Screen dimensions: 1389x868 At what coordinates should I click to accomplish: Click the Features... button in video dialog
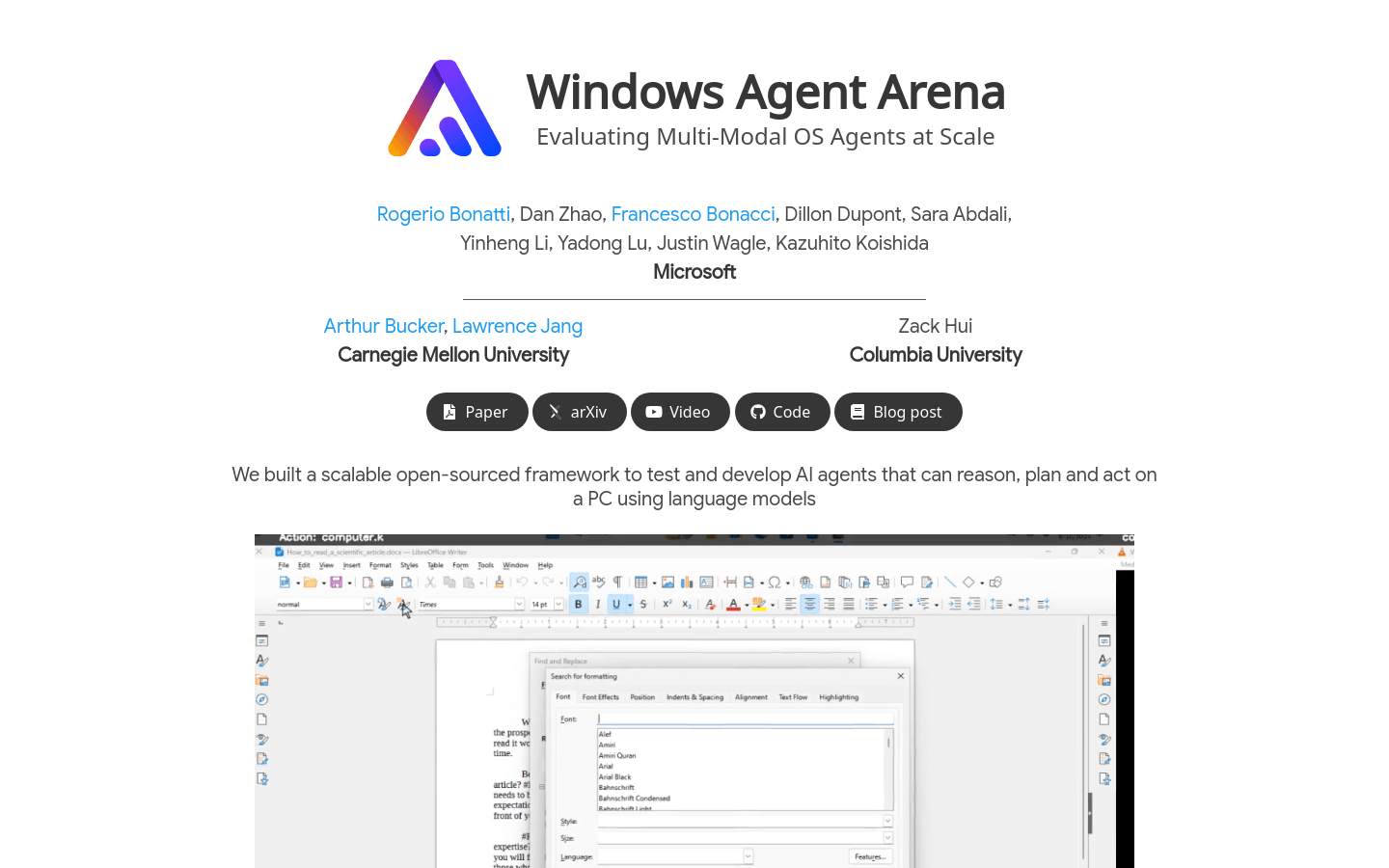[870, 856]
